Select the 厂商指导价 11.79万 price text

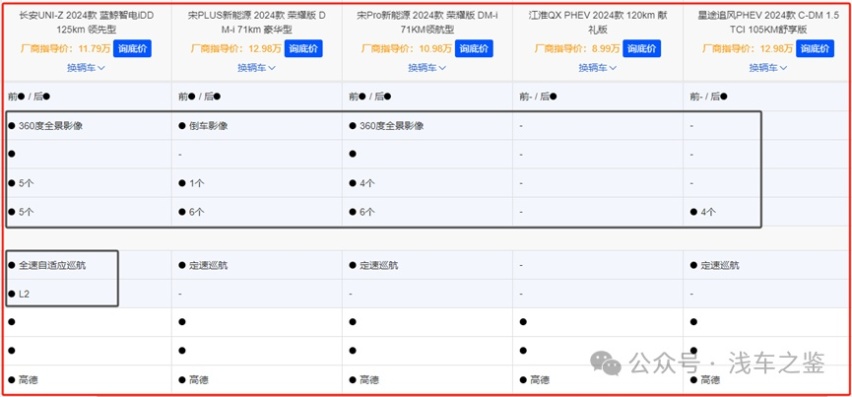click(x=65, y=49)
